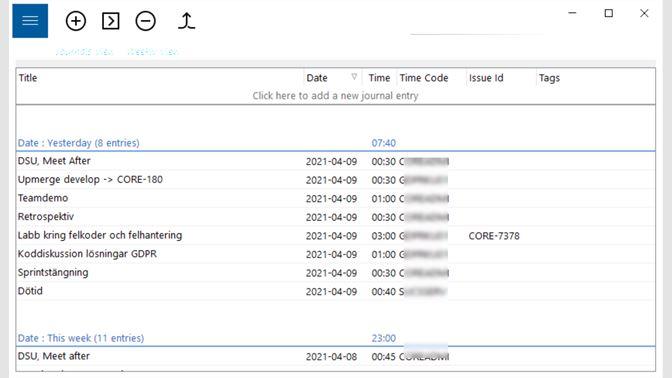
Task: Select the Dötid entry
Action: (336, 291)
